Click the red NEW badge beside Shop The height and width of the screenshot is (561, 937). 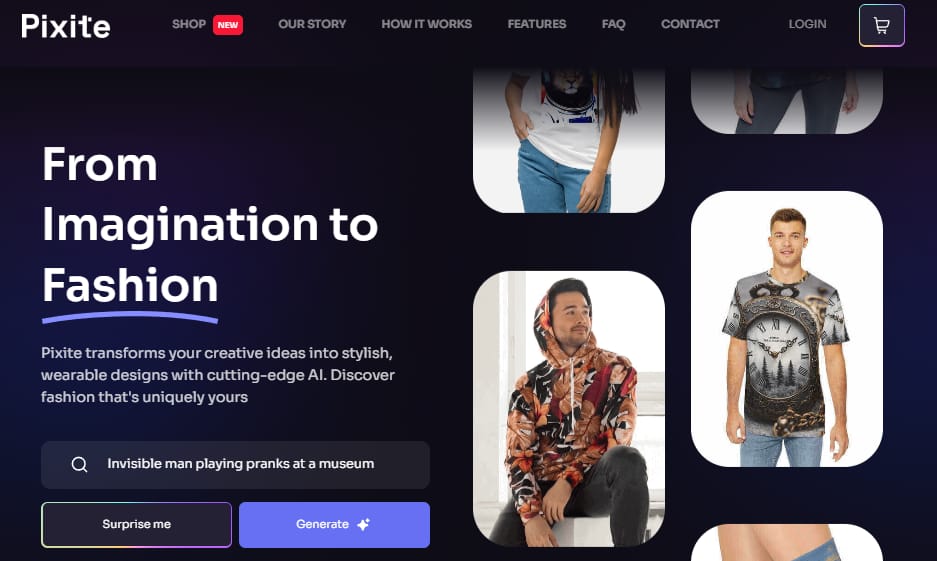coord(228,25)
